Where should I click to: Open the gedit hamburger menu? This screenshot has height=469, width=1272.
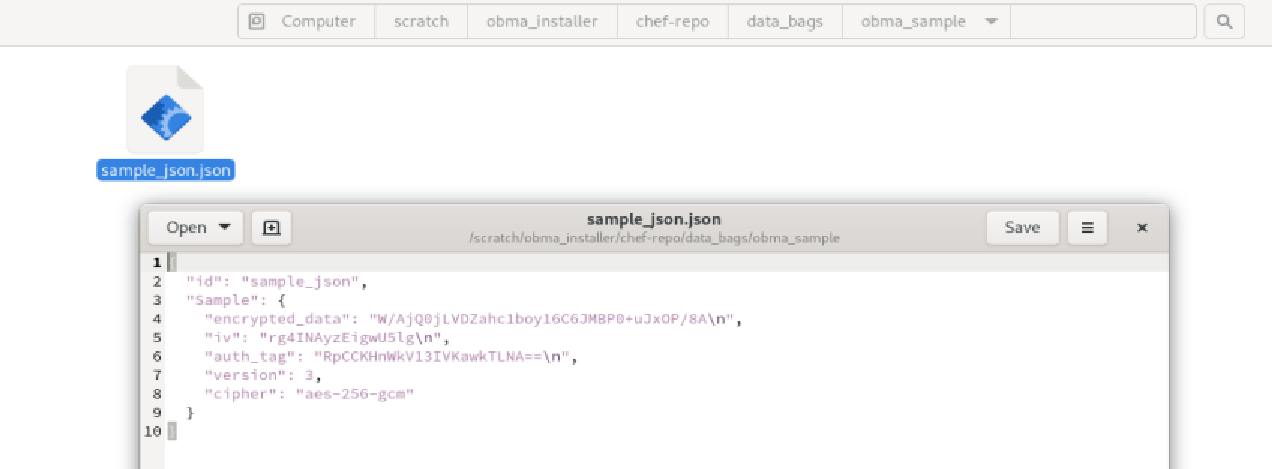pyautogui.click(x=1087, y=228)
